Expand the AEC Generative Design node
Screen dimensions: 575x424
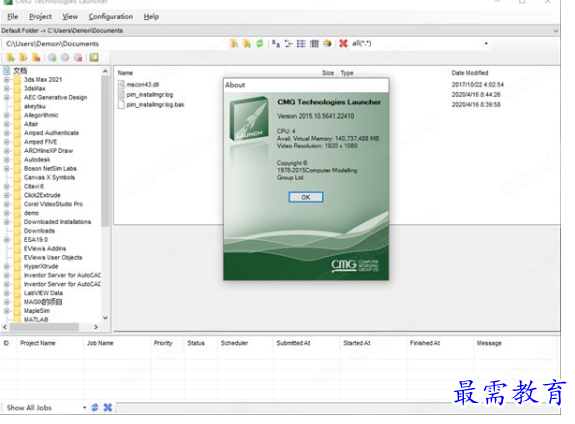pyautogui.click(x=6, y=98)
